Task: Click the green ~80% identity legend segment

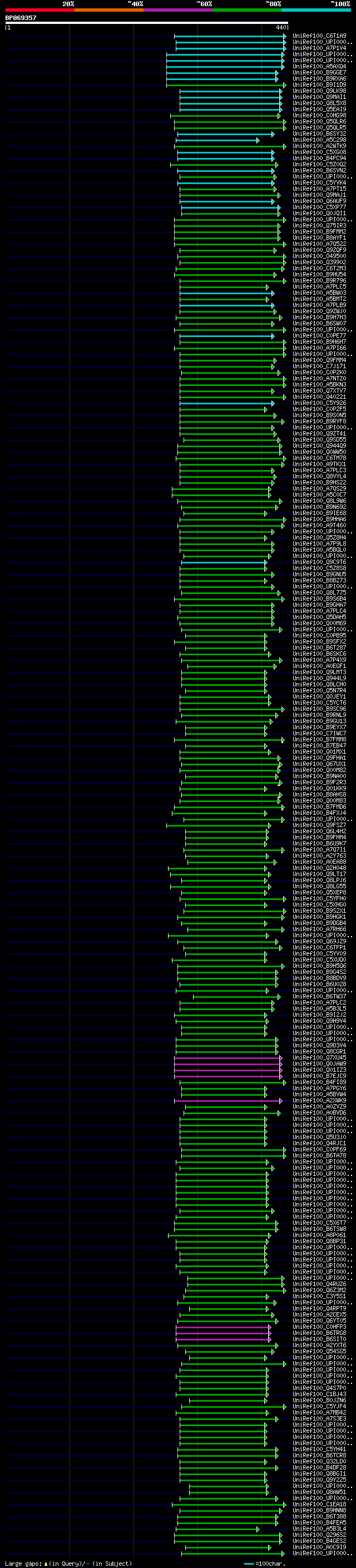Action: [247, 10]
